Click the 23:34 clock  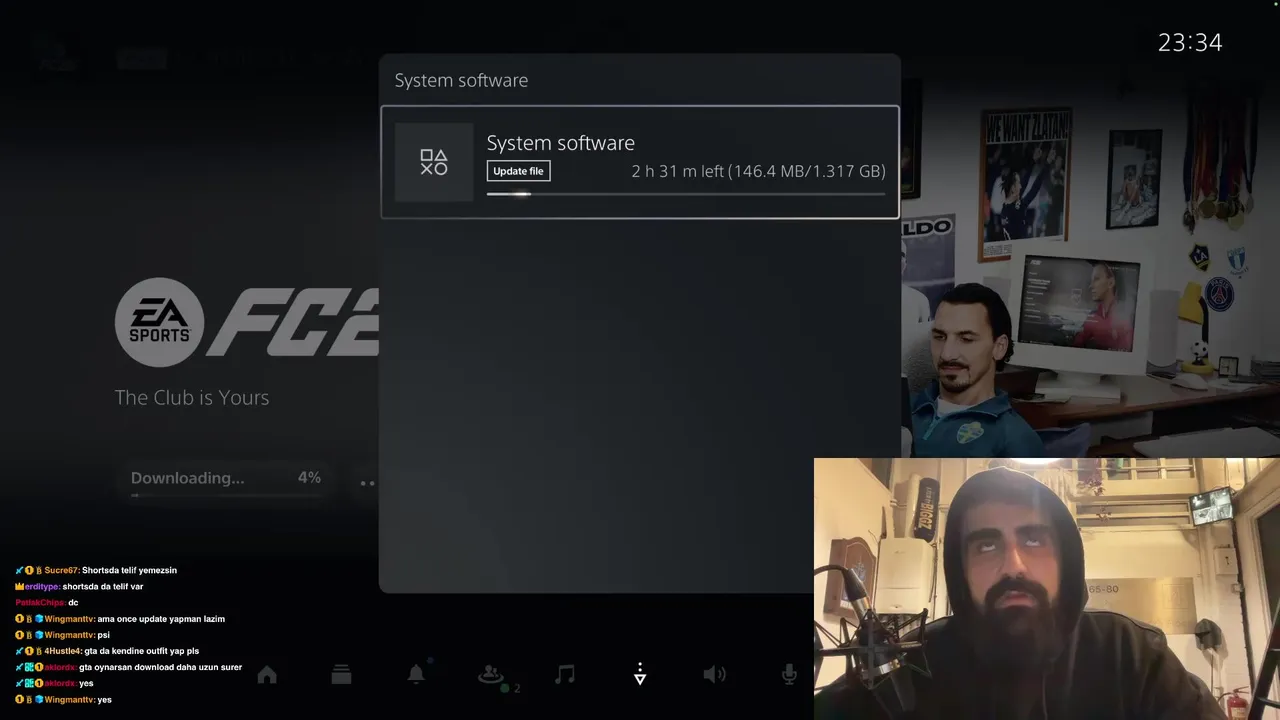tap(1190, 42)
